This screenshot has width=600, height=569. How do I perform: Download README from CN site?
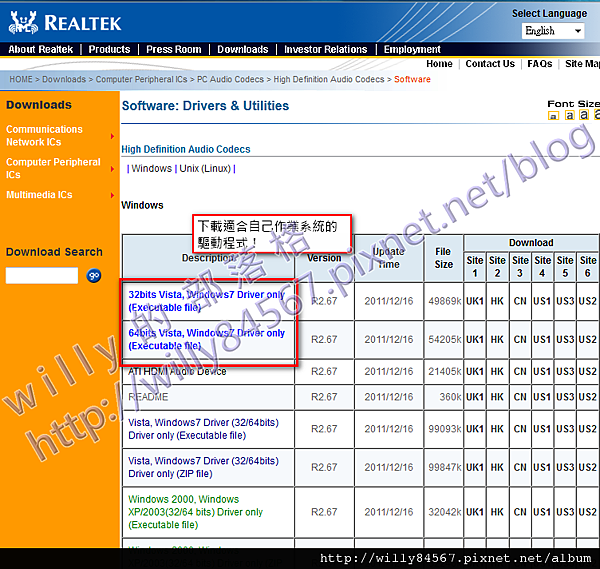pyautogui.click(x=520, y=397)
